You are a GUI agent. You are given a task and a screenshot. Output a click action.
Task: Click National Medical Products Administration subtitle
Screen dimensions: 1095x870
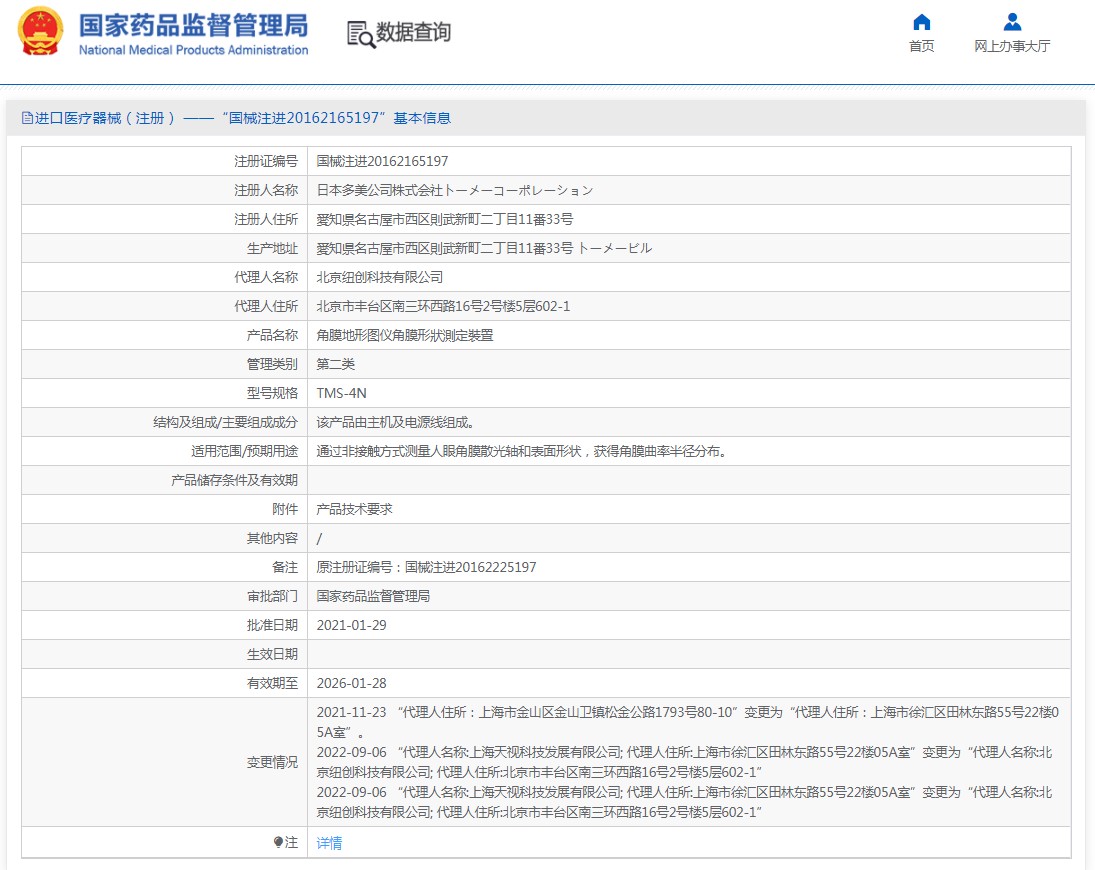pos(193,50)
